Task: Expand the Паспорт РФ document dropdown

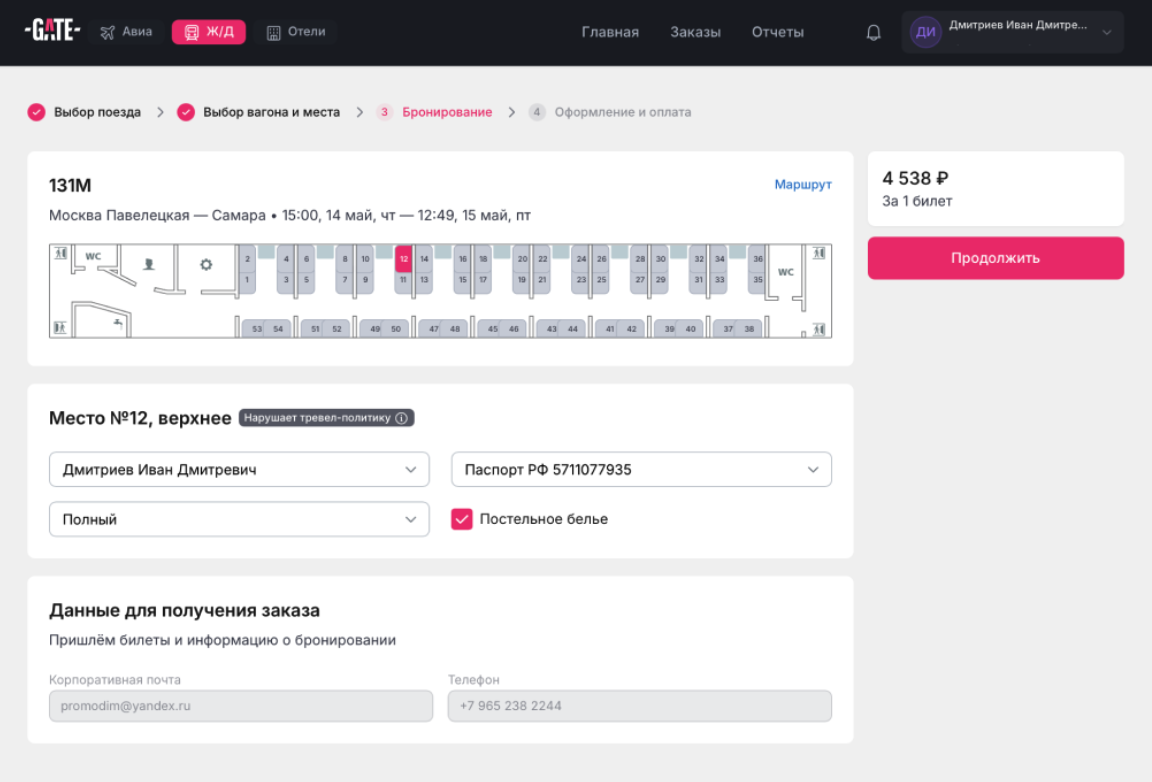Action: click(x=641, y=469)
